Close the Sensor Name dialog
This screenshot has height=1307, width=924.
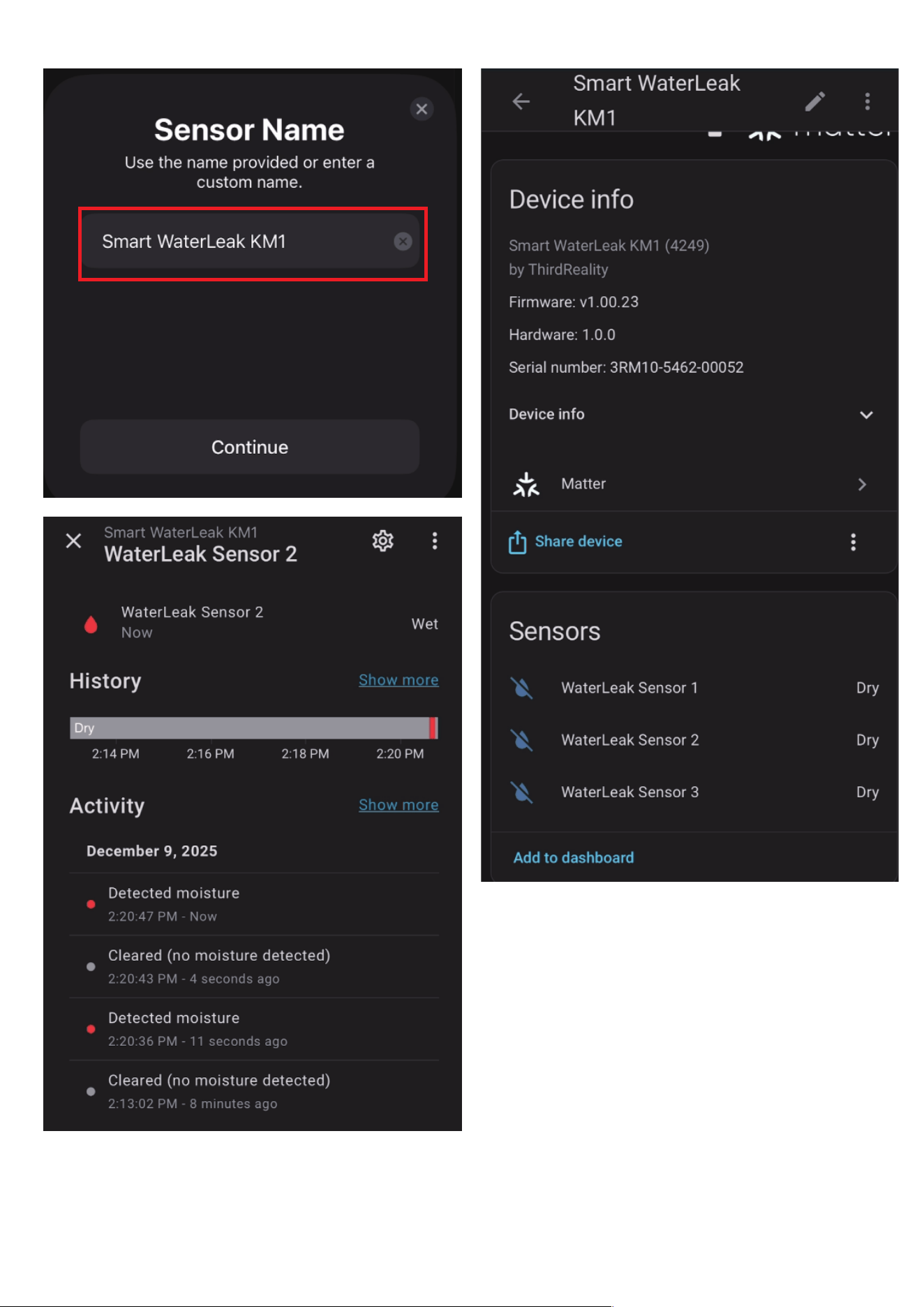tap(422, 109)
